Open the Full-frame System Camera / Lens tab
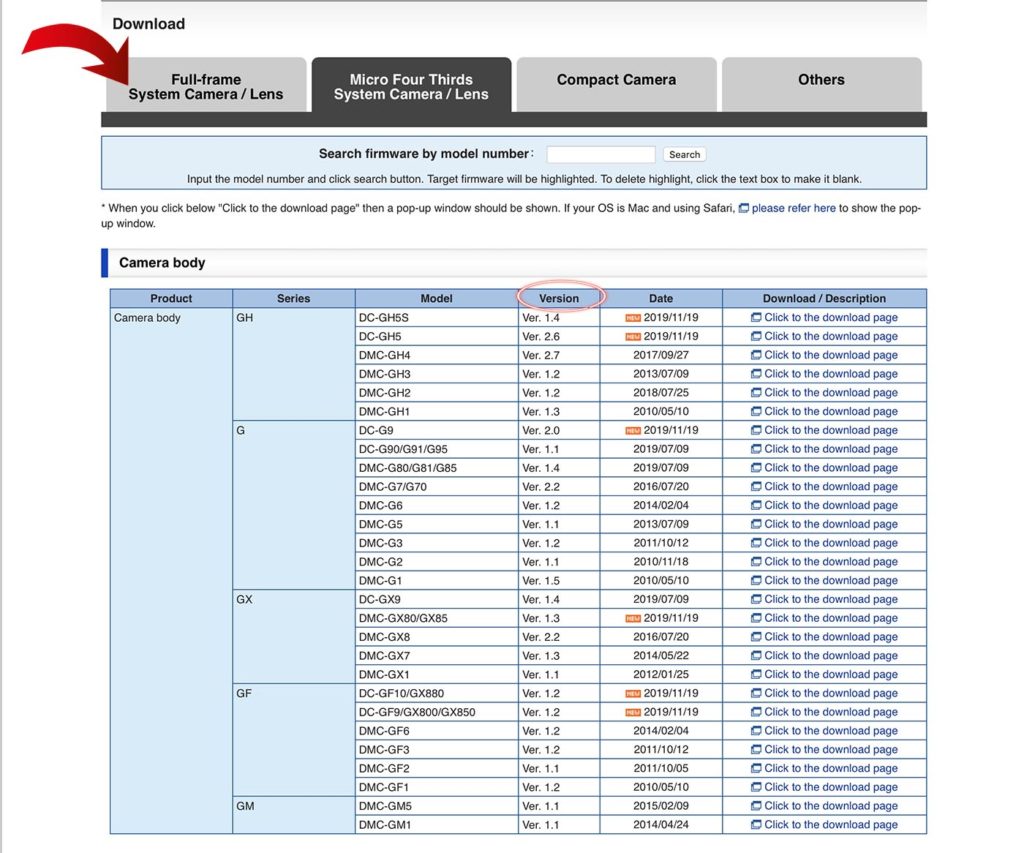Screen dimensions: 1024x853 click(206, 85)
